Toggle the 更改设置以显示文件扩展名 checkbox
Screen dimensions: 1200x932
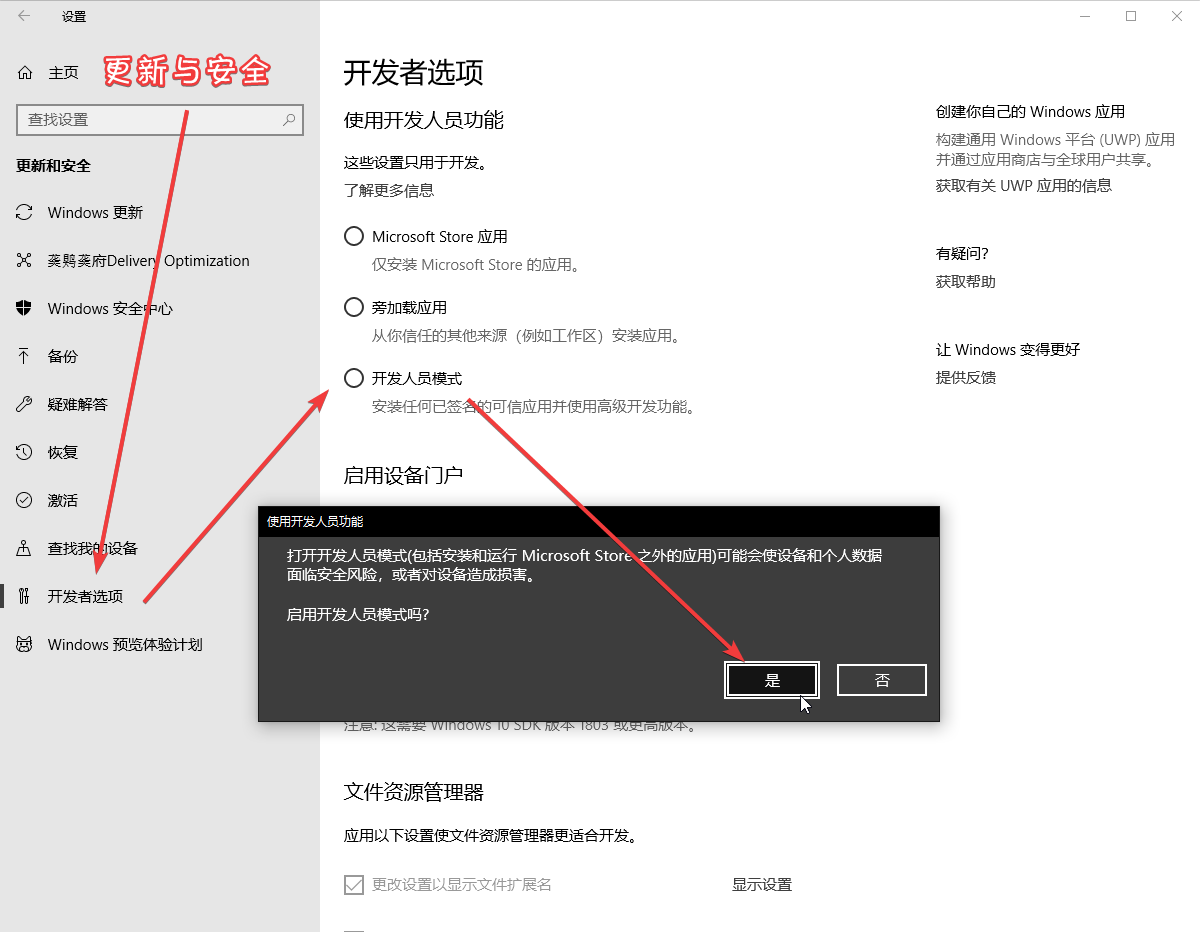pyautogui.click(x=354, y=885)
